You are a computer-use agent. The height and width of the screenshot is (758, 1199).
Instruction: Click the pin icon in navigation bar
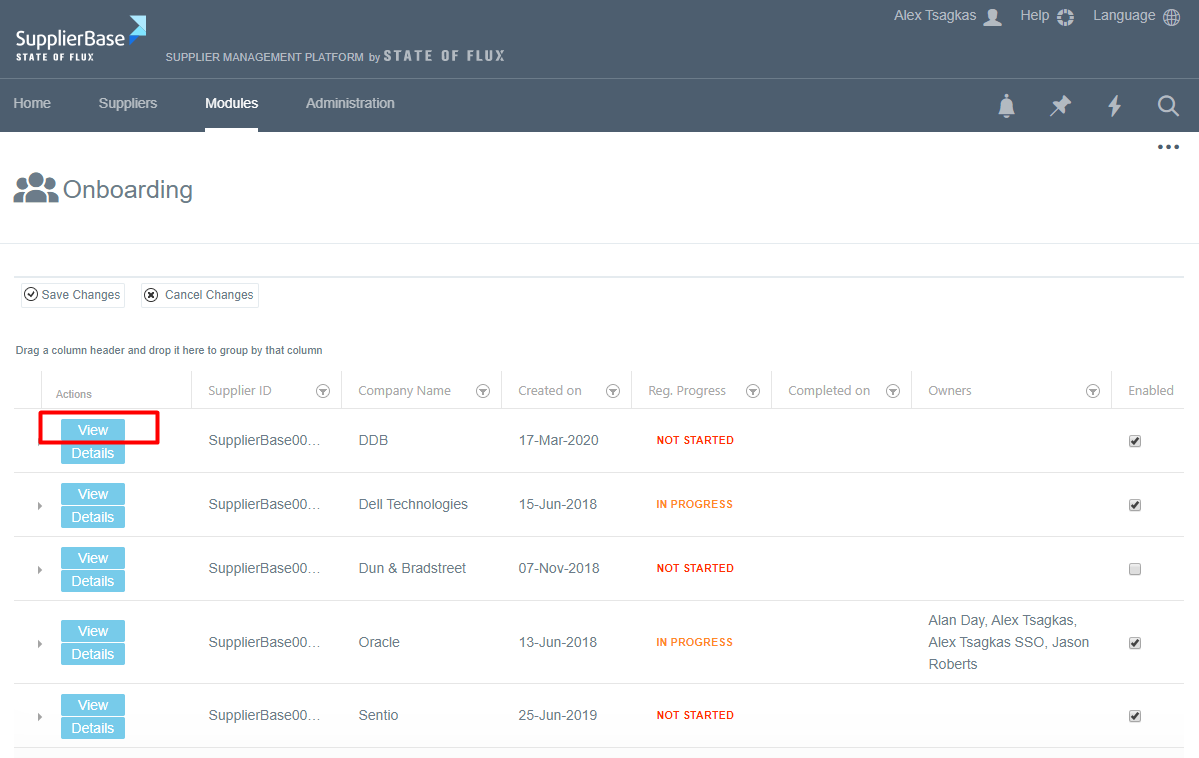tap(1060, 106)
